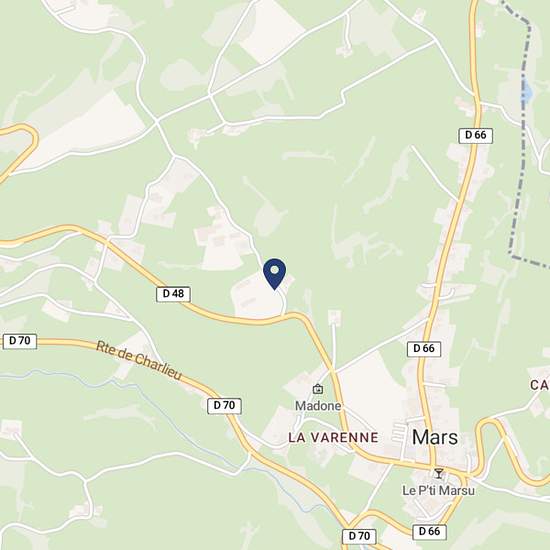Select the LA VARENNE locality label
Viewport: 550px width, 550px height.
pyautogui.click(x=333, y=437)
